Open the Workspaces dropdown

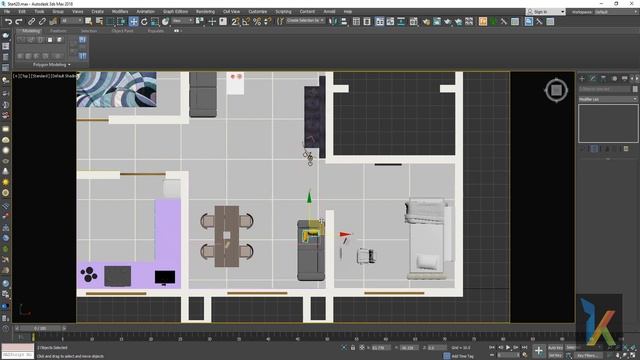click(616, 12)
